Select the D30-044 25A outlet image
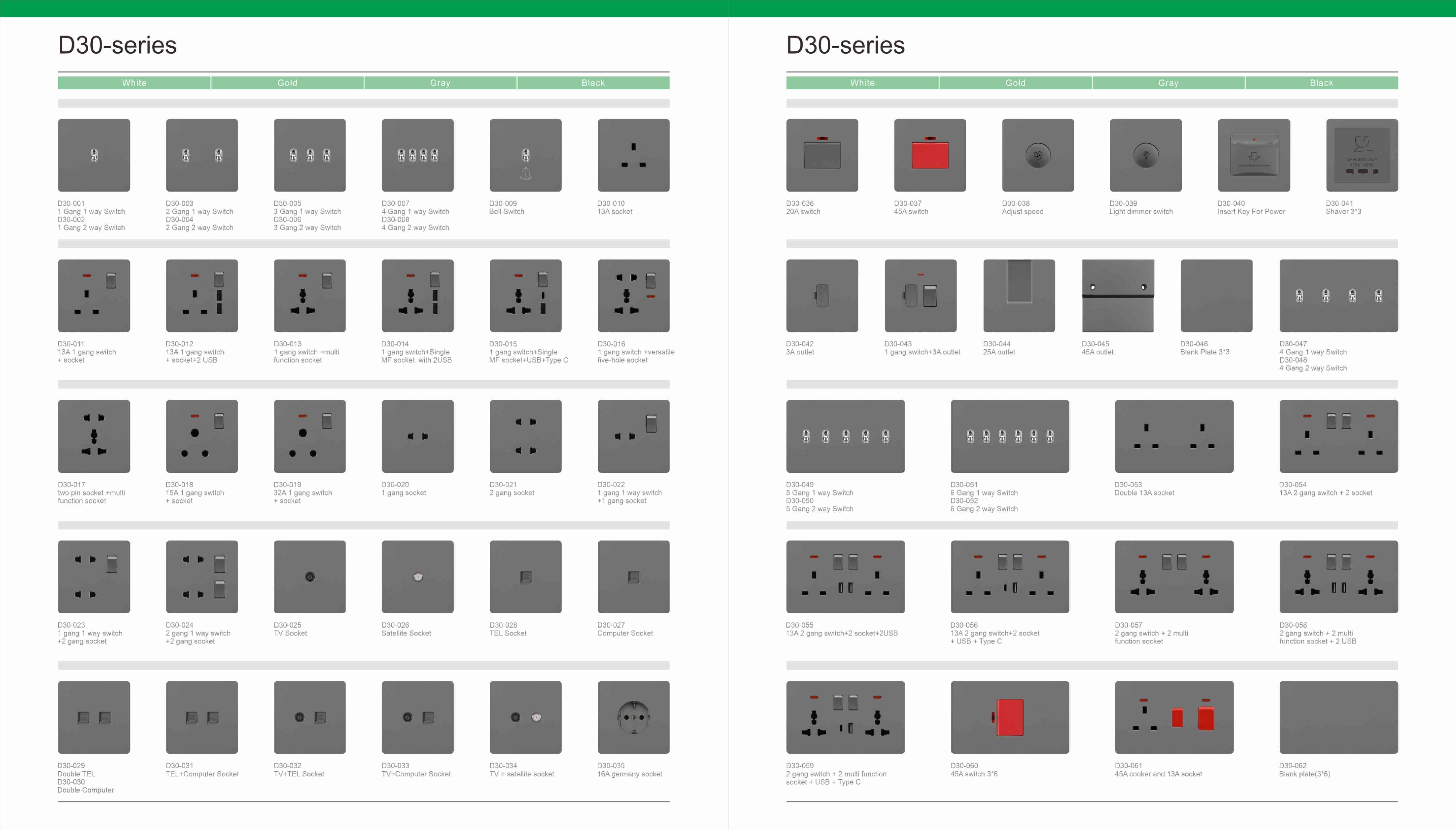This screenshot has width=1456, height=830. (1019, 295)
